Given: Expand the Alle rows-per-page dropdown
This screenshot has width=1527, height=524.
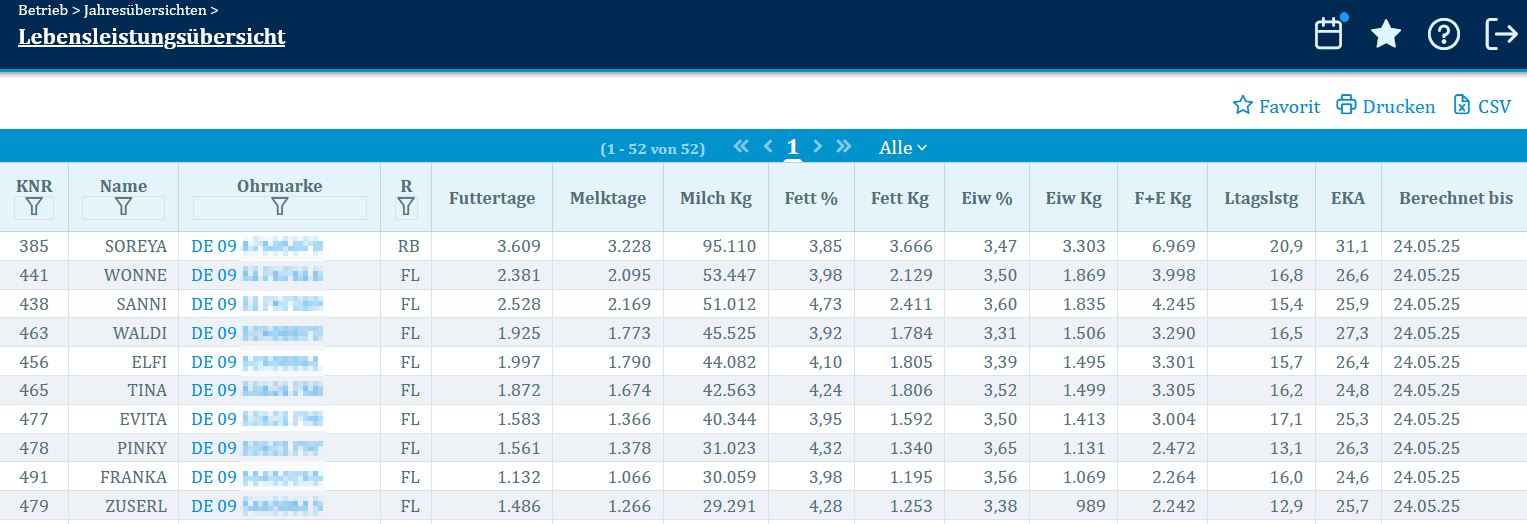Looking at the screenshot, I should [x=903, y=148].
